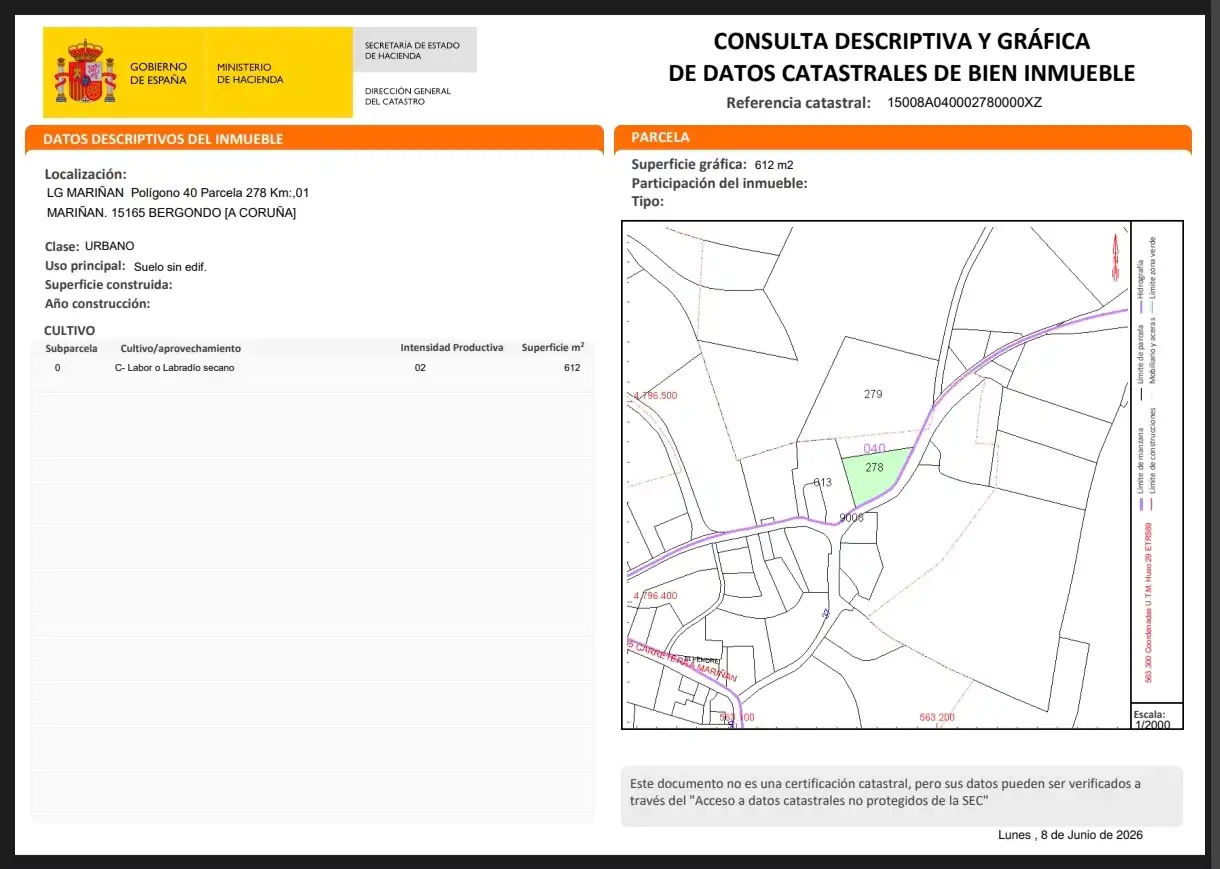The width and height of the screenshot is (1220, 869).
Task: Click the date 'Lunes , 8 de Junio de 2026'
Action: tap(1070, 835)
